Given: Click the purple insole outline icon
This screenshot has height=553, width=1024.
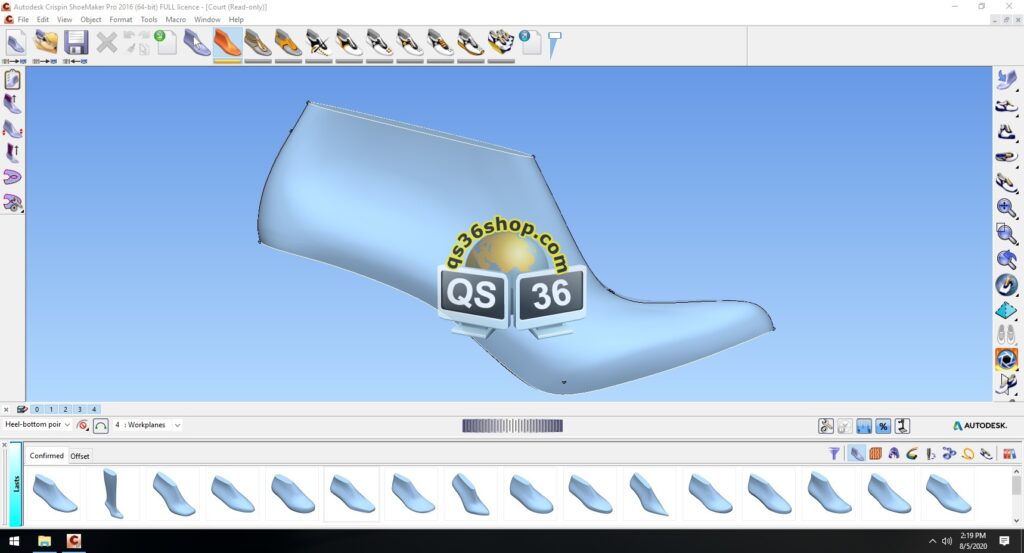Looking at the screenshot, I should [x=12, y=178].
